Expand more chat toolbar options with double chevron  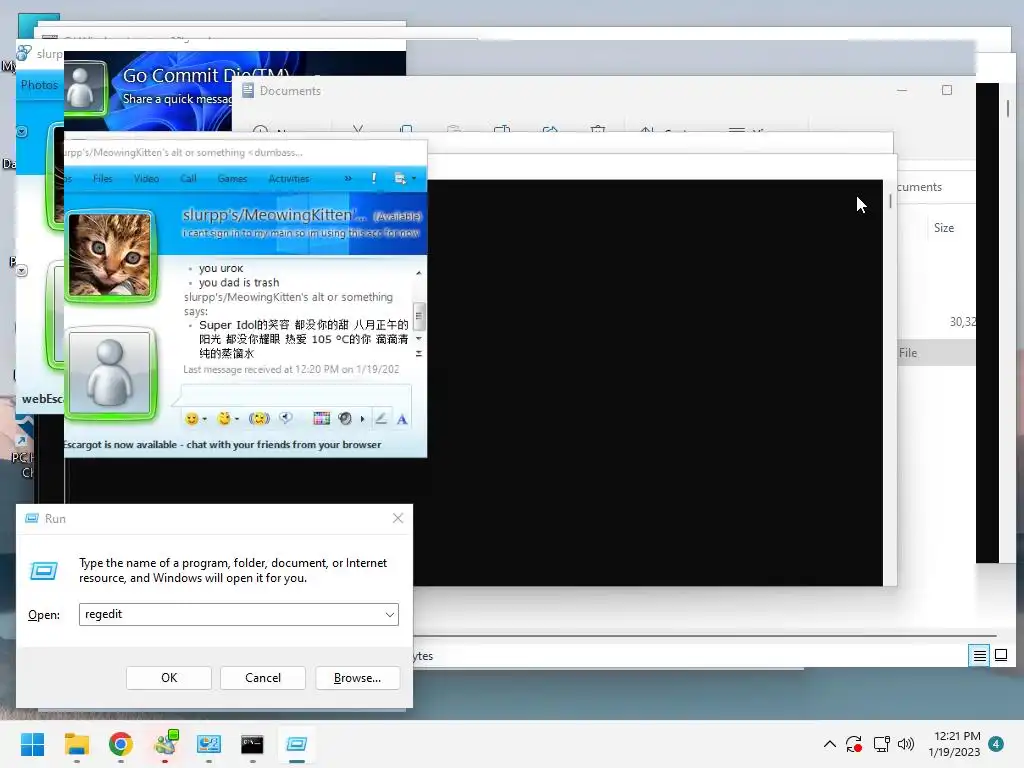(x=348, y=178)
